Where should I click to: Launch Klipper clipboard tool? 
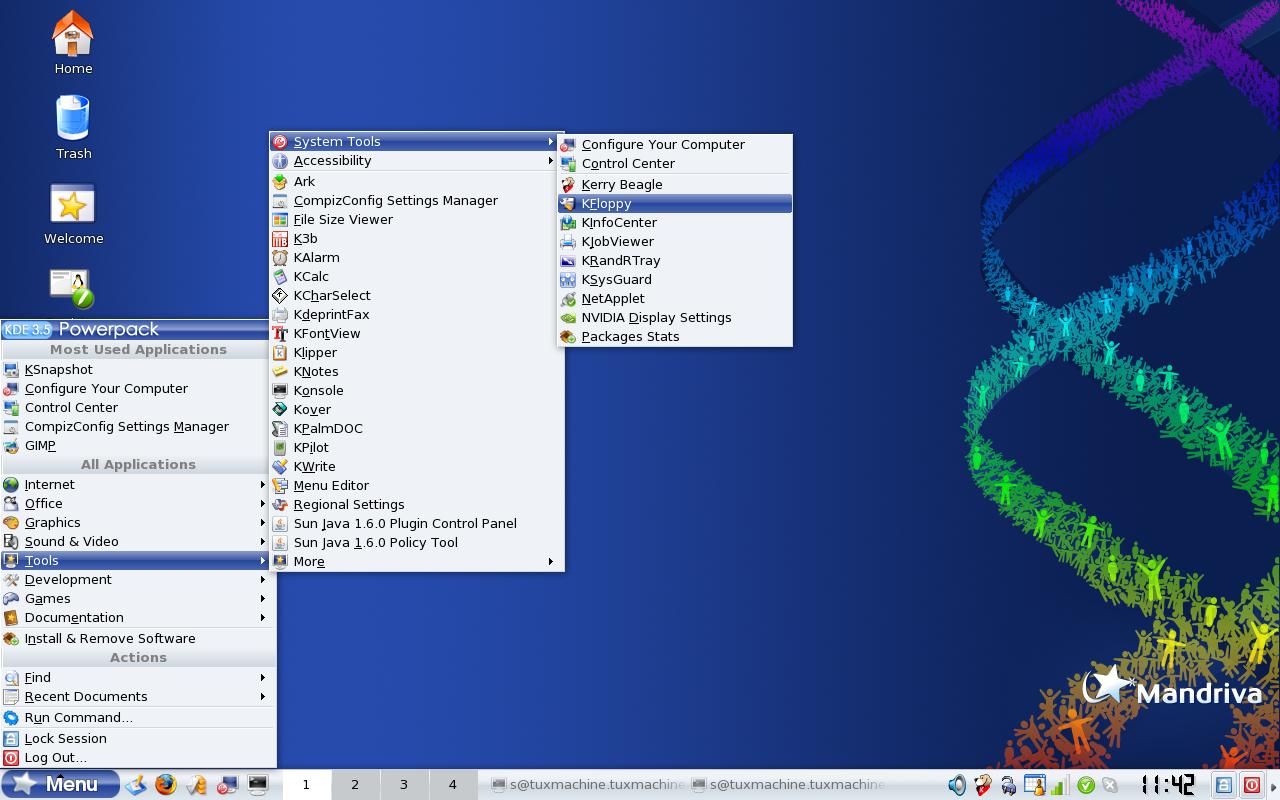click(417, 353)
